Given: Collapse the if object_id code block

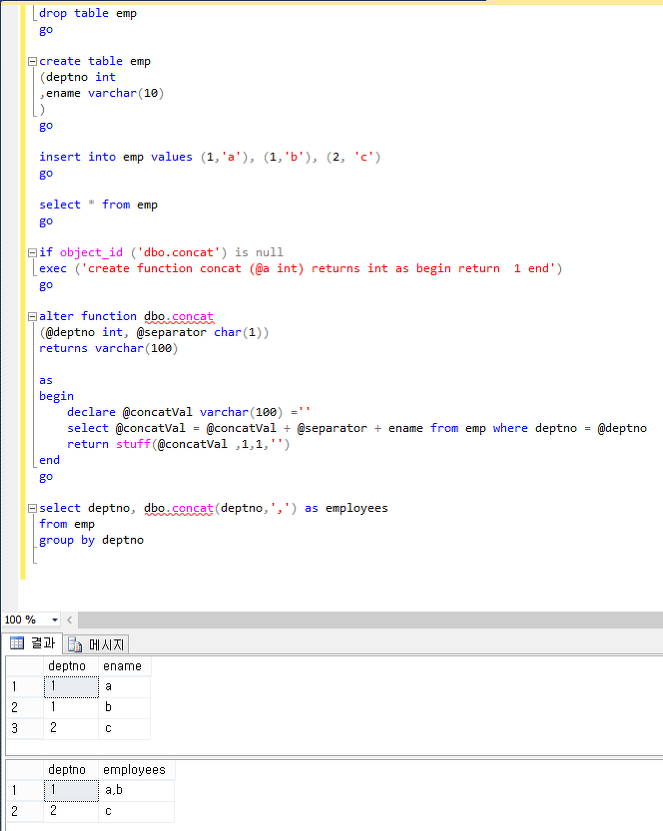Looking at the screenshot, I should 32,253.
